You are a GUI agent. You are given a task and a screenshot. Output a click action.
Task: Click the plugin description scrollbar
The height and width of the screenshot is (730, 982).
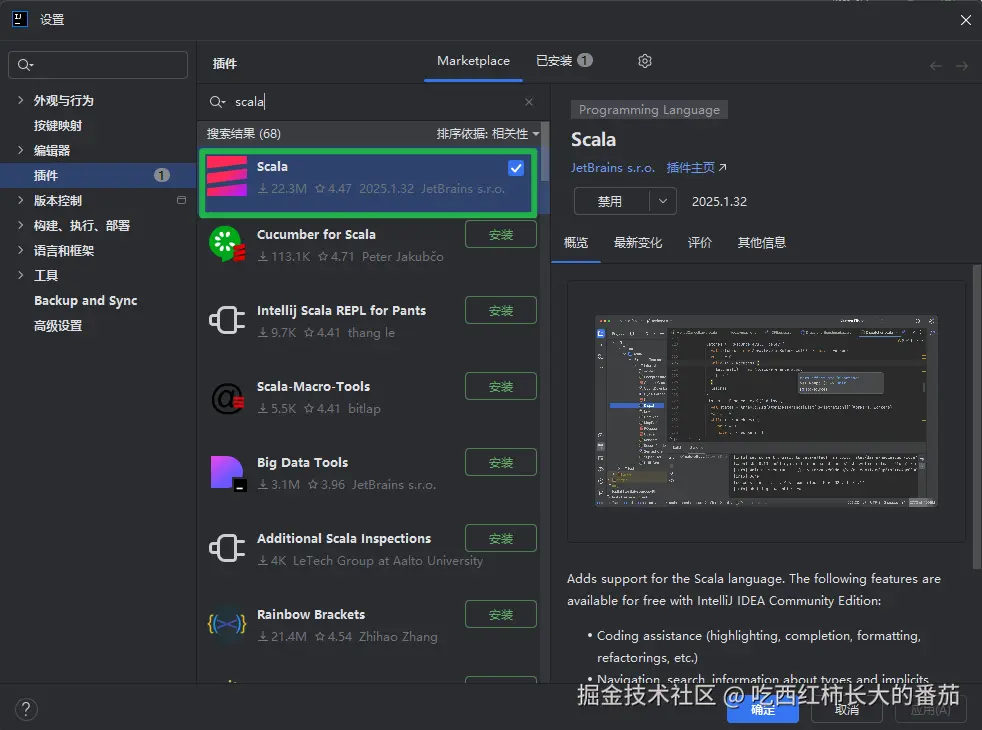977,416
